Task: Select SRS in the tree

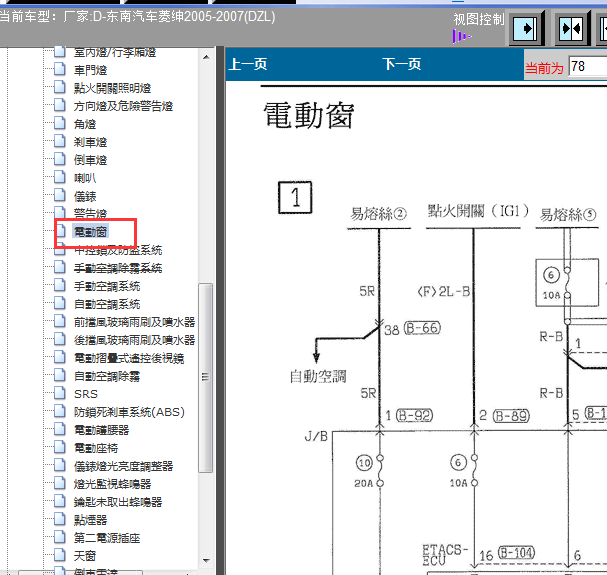Action: (x=86, y=394)
